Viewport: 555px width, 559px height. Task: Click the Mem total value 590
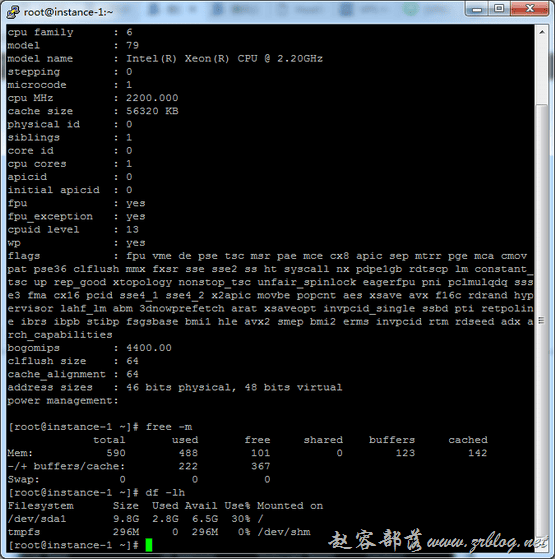point(116,453)
